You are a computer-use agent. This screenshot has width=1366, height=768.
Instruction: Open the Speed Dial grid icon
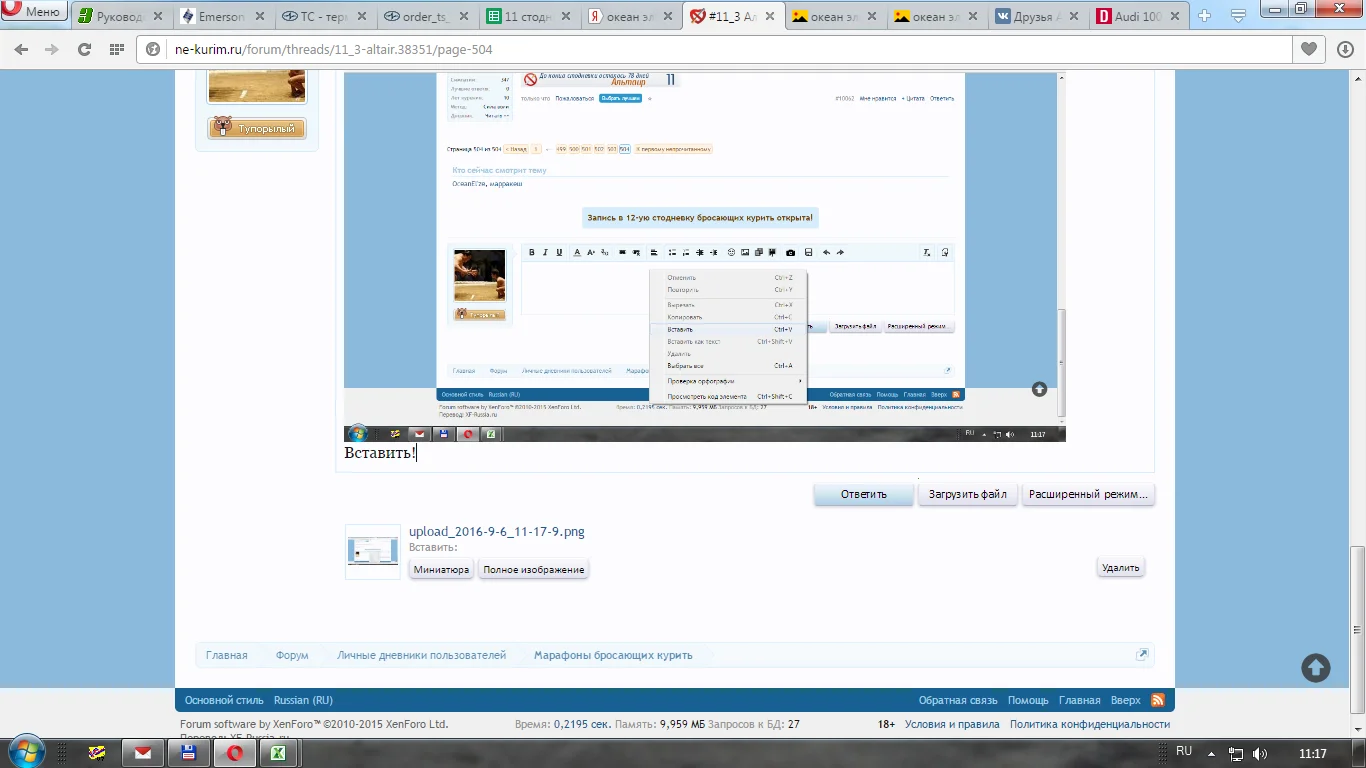(x=116, y=50)
